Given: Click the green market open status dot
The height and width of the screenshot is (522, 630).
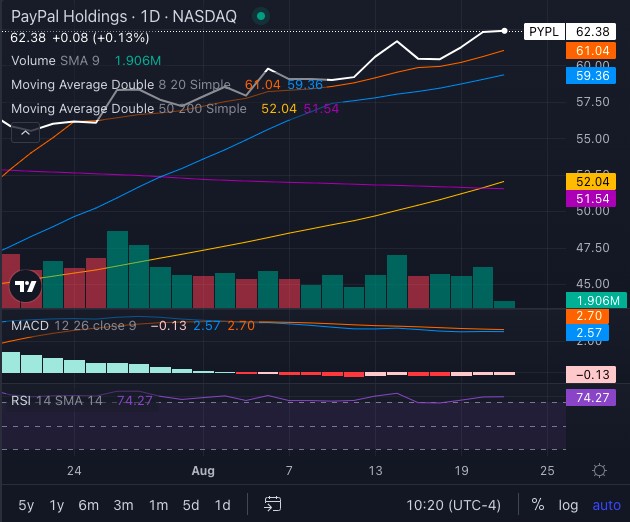Looking at the screenshot, I should pos(261,16).
